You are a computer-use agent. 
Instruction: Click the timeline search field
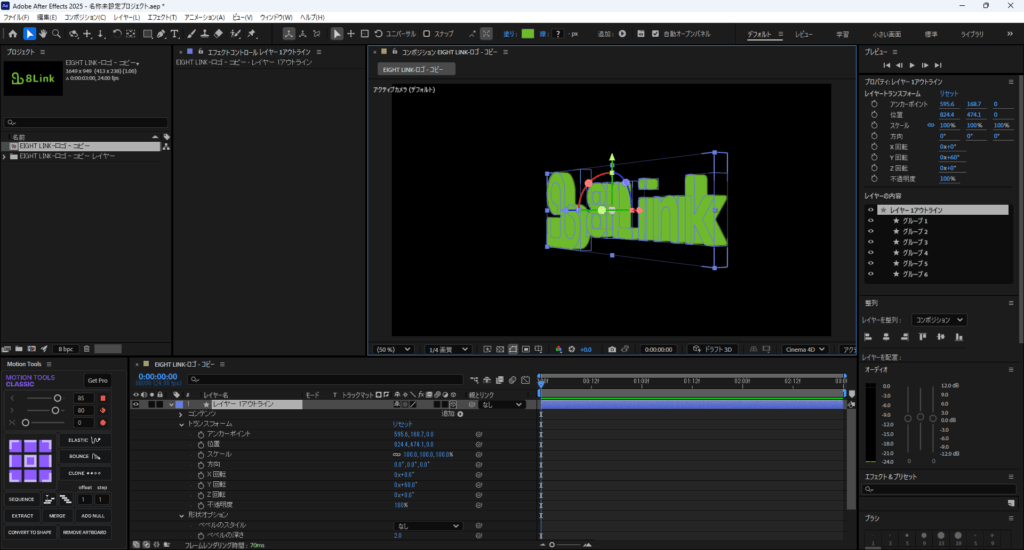(x=325, y=380)
